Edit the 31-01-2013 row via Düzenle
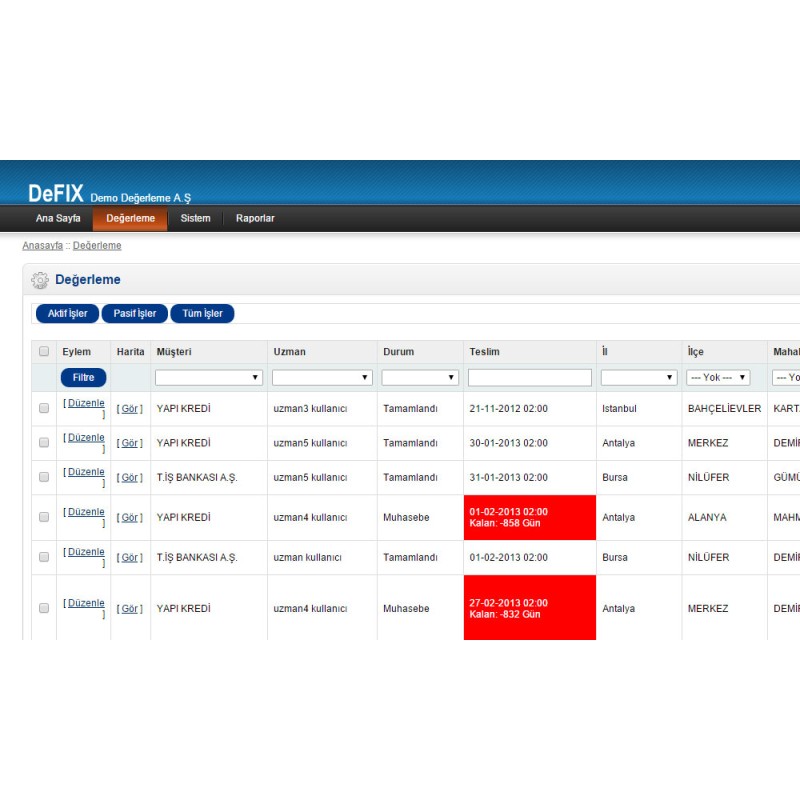The height and width of the screenshot is (800, 800). [x=86, y=472]
